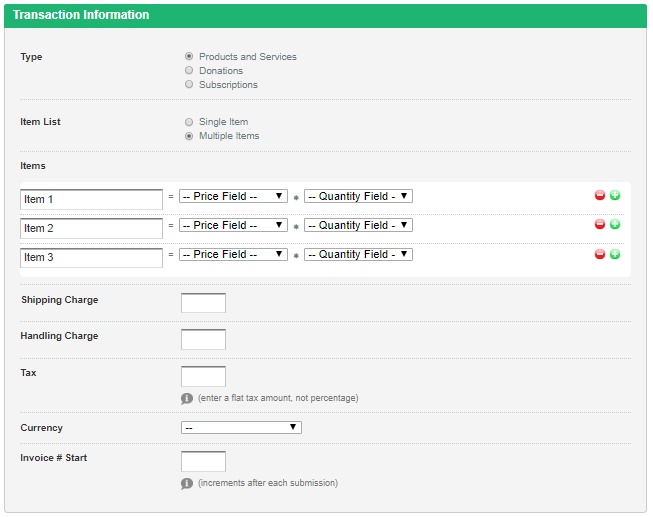Click the info icon below Invoice # Start
Screen dimensions: 653x517
click(x=187, y=483)
